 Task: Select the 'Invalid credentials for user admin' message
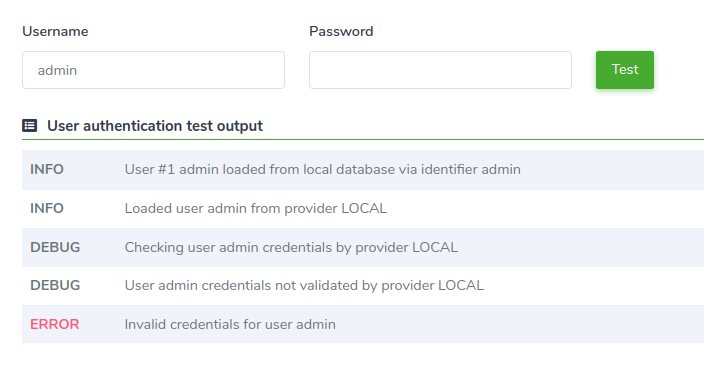pyautogui.click(x=230, y=324)
